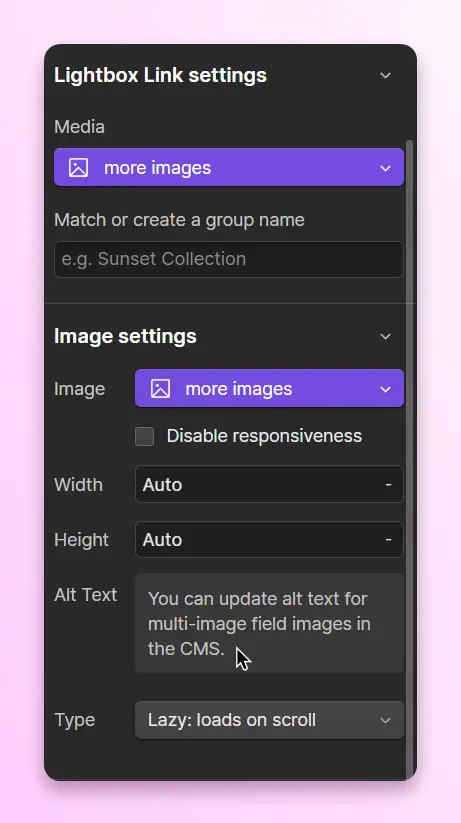Enable the Disable responsiveness checkbox
The width and height of the screenshot is (461, 823).
[144, 436]
